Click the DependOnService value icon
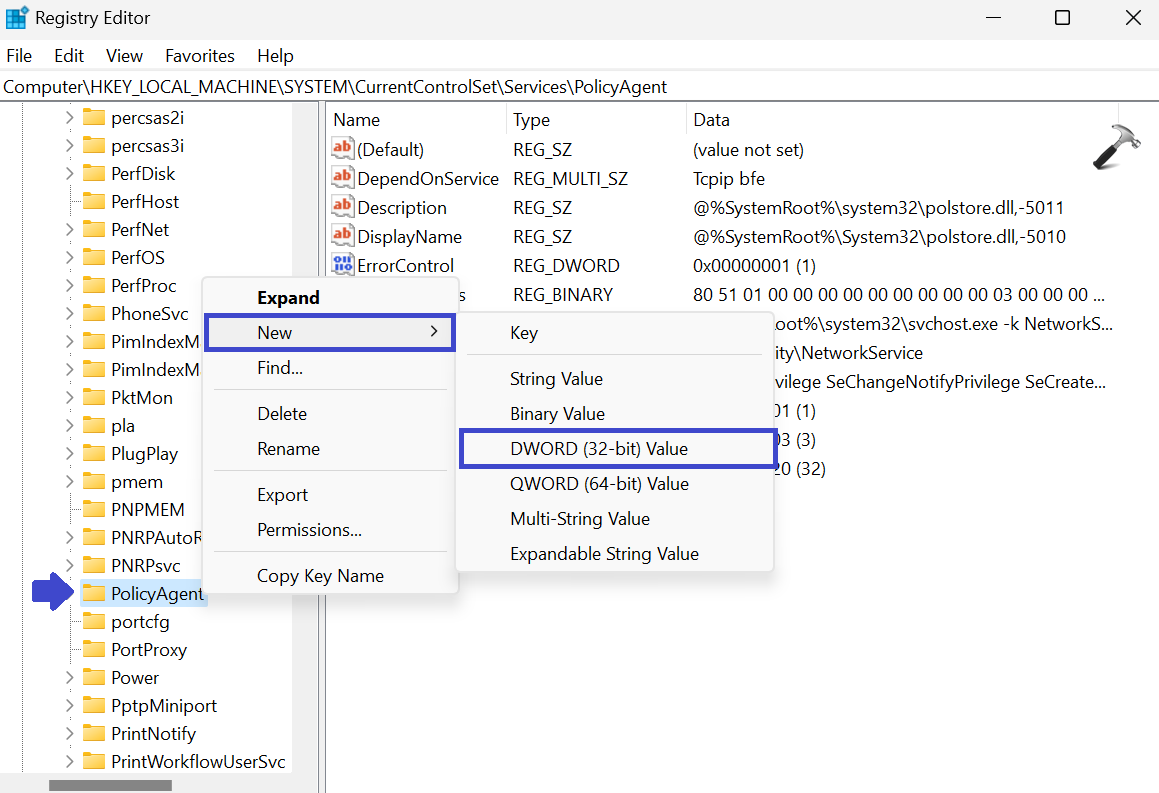Viewport: 1159px width, 793px height. [x=342, y=179]
